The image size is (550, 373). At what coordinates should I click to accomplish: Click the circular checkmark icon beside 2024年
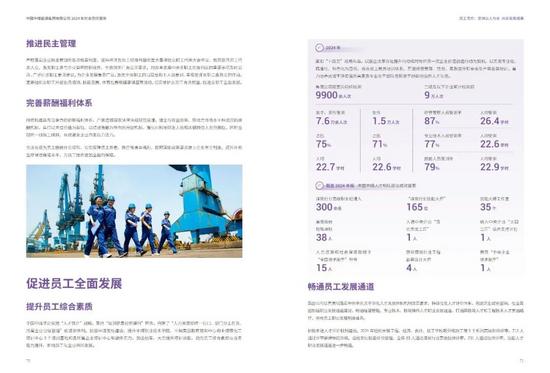point(319,48)
